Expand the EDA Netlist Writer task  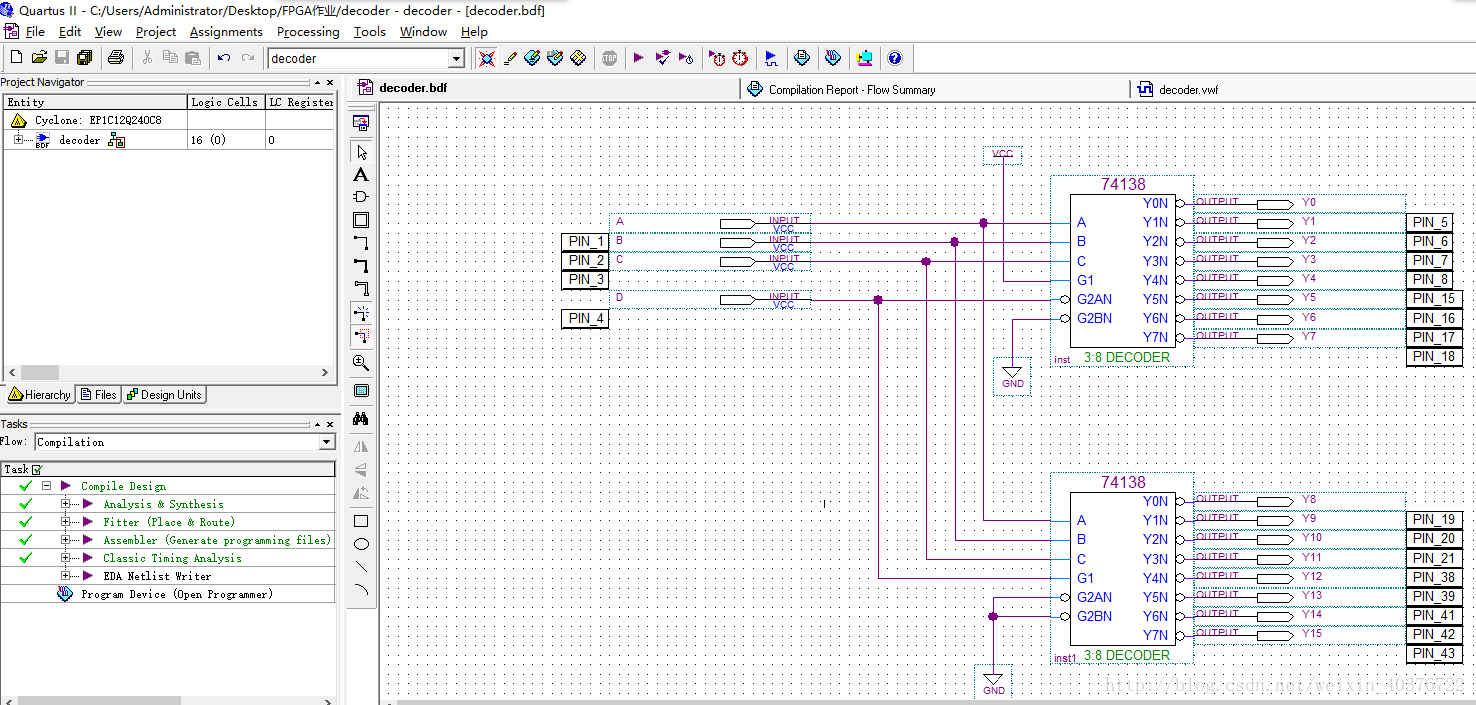(66, 576)
